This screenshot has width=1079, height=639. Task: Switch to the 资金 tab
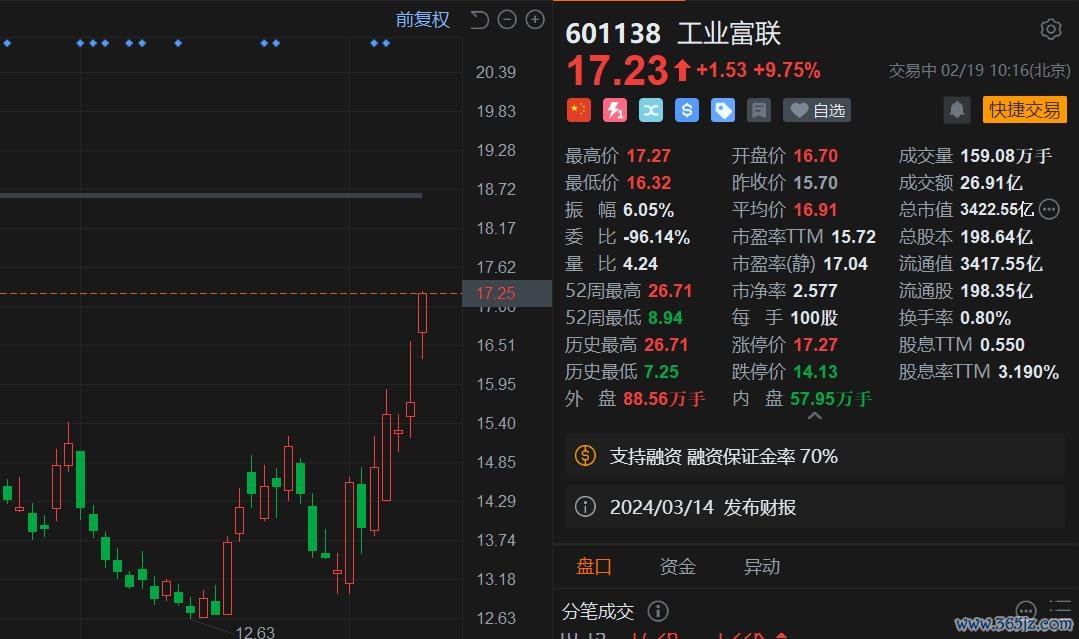tap(677, 566)
